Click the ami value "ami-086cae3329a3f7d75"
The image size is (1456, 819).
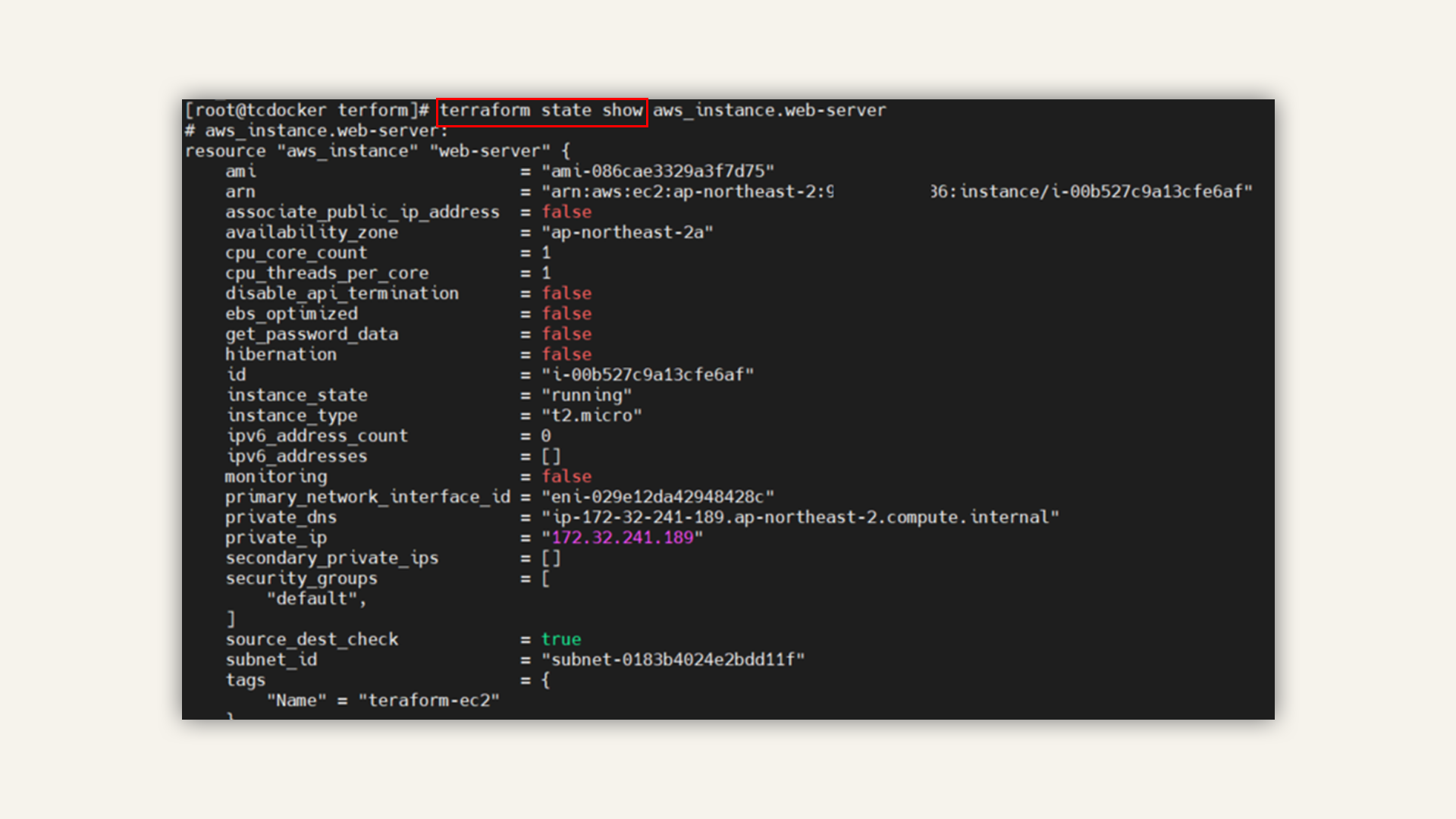click(x=657, y=171)
